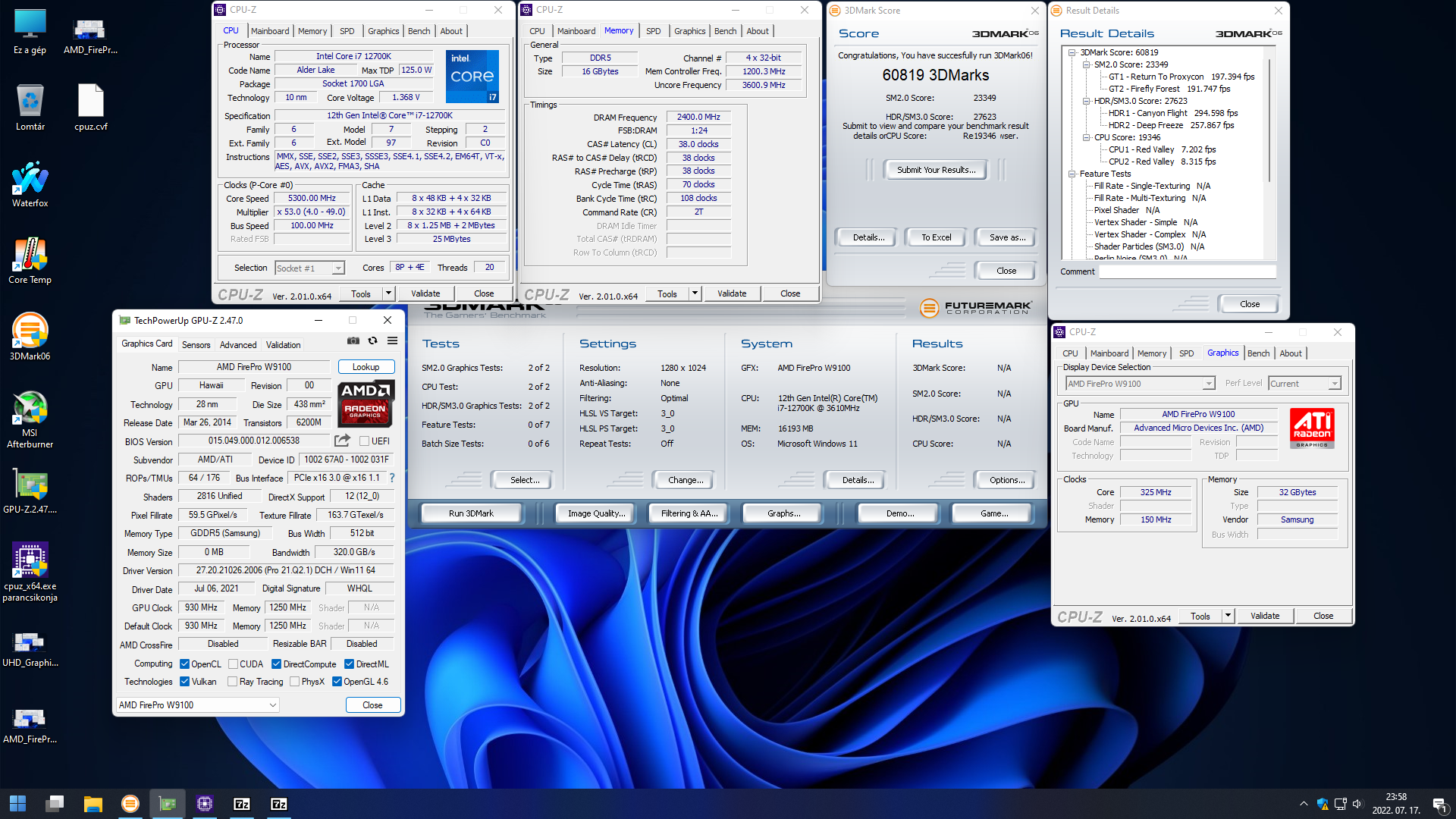The image size is (1456, 819).
Task: Open Tools dropdown arrow in CPU-Z Memory window
Action: (x=695, y=293)
